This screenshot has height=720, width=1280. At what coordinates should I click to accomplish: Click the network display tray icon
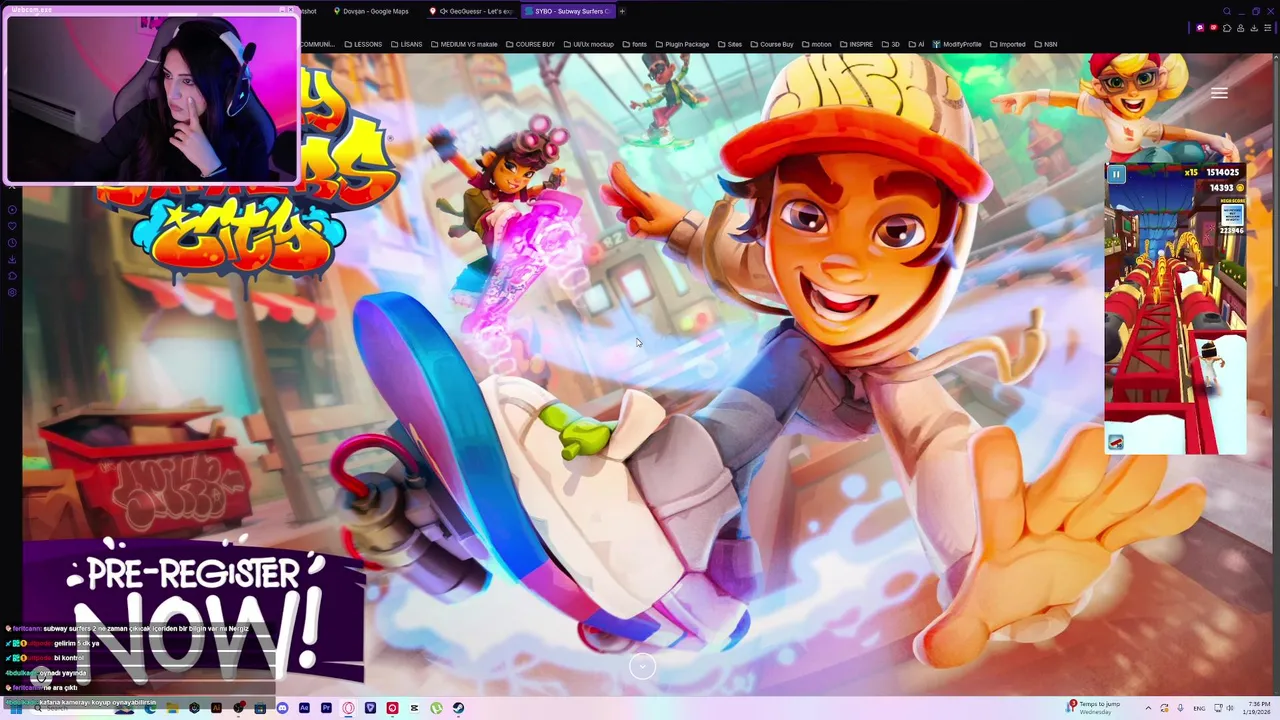[1218, 708]
